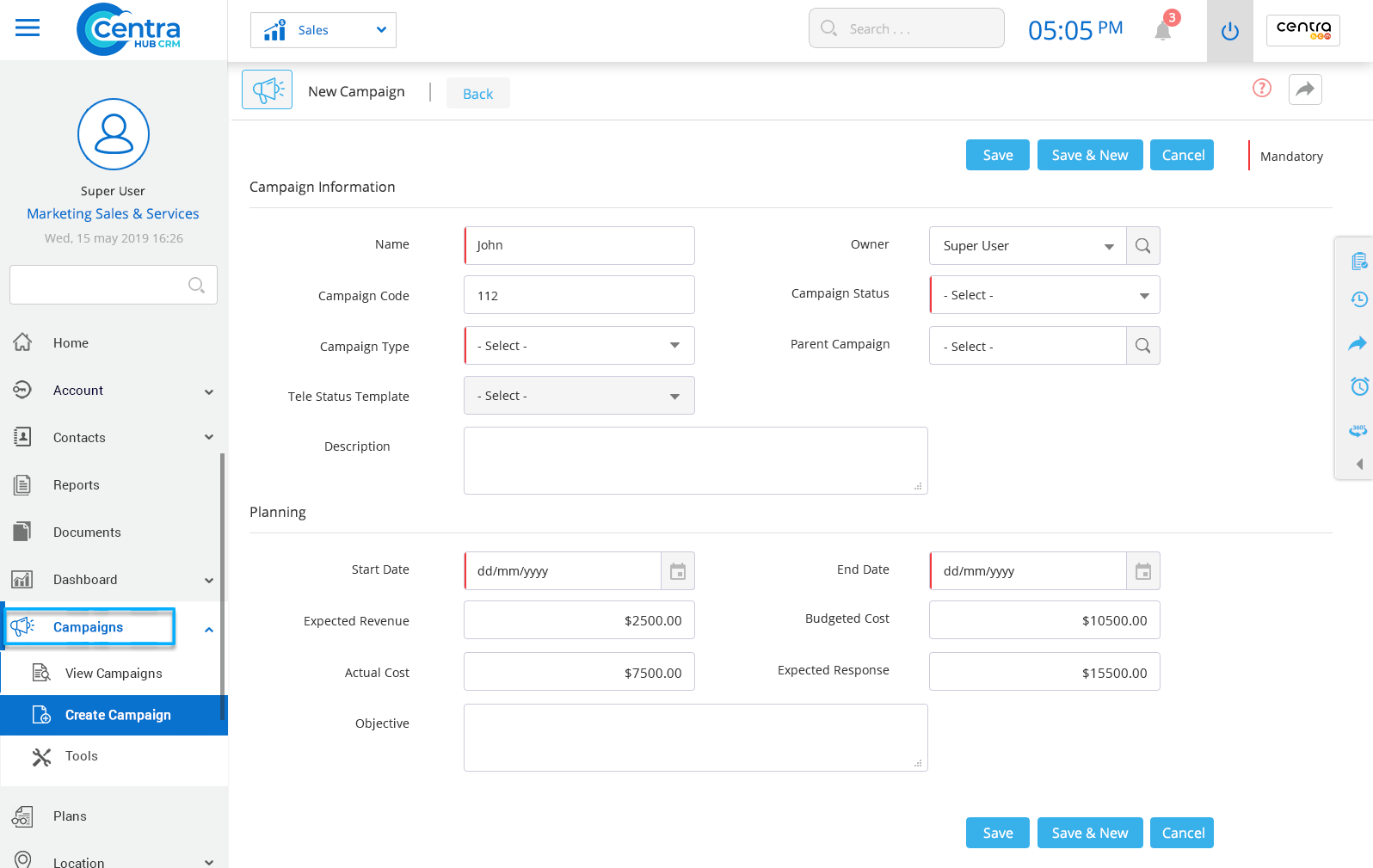The image size is (1373, 868).
Task: Open the Parent Campaign select field
Action: (x=1028, y=346)
